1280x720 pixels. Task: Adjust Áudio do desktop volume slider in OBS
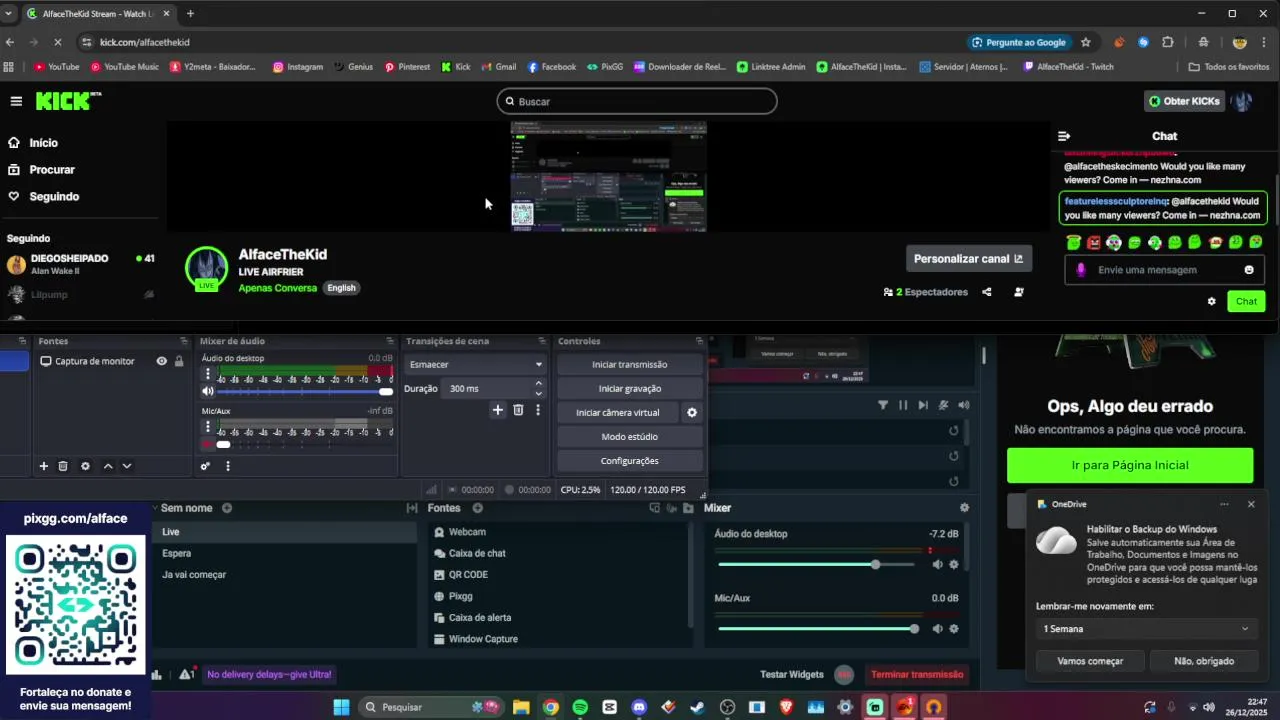click(303, 391)
